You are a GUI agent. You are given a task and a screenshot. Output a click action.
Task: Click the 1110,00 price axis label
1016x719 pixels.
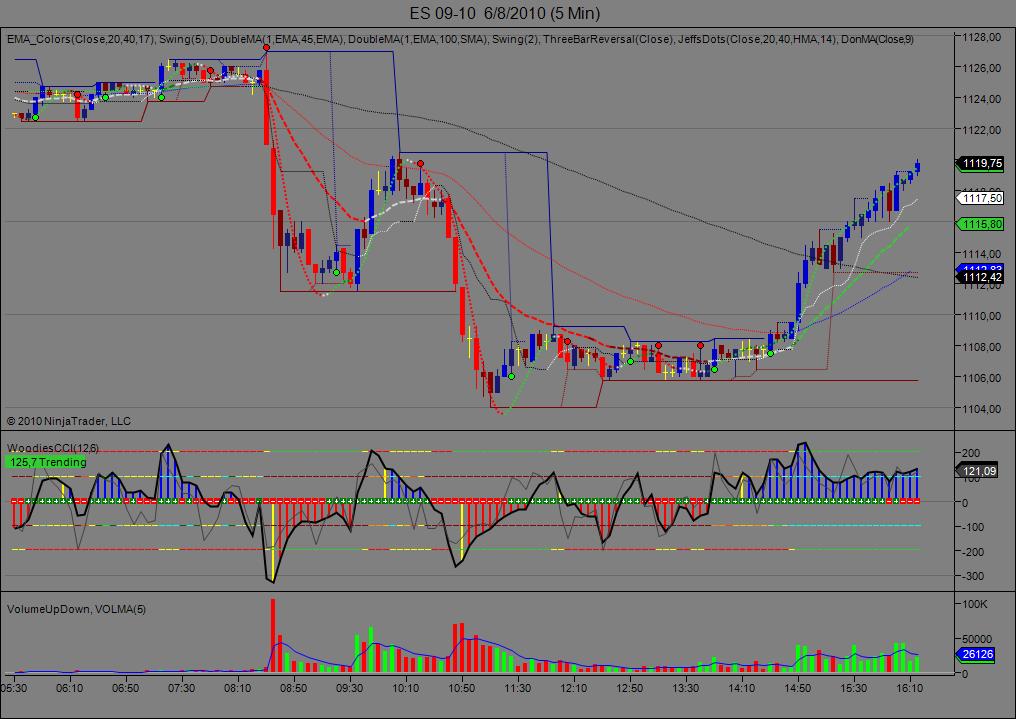click(x=982, y=316)
